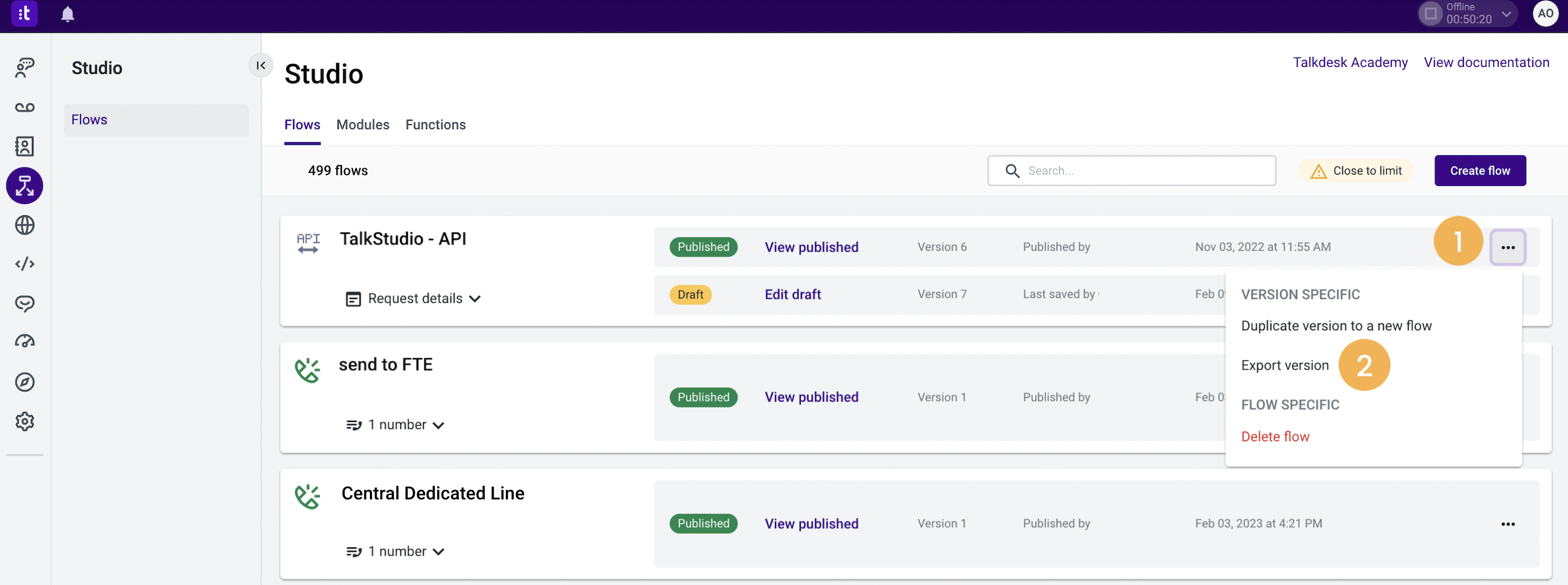1568x585 pixels.
Task: Click the send to FTE flow title
Action: point(386,365)
